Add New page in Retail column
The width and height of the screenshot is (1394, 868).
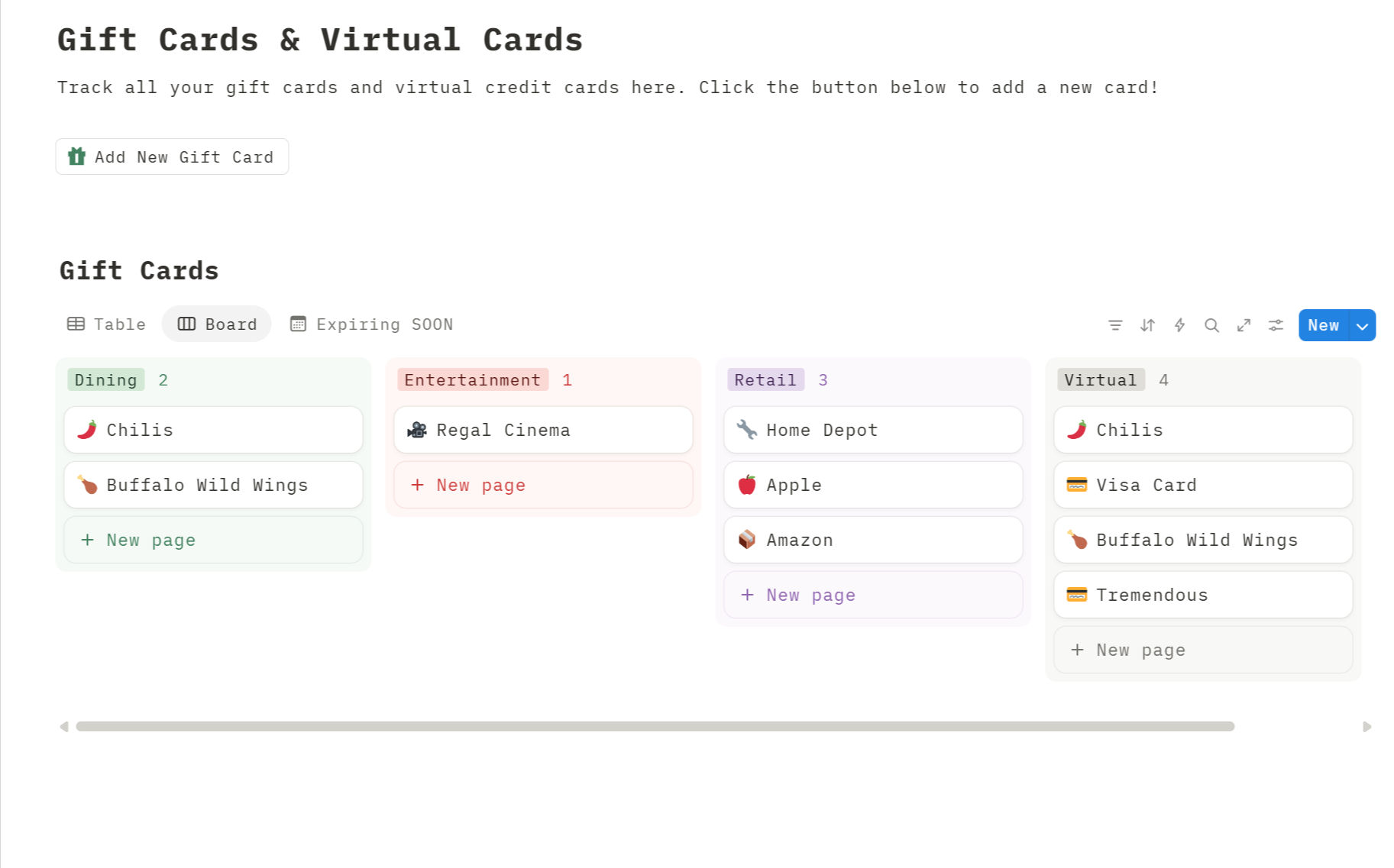[x=873, y=595]
